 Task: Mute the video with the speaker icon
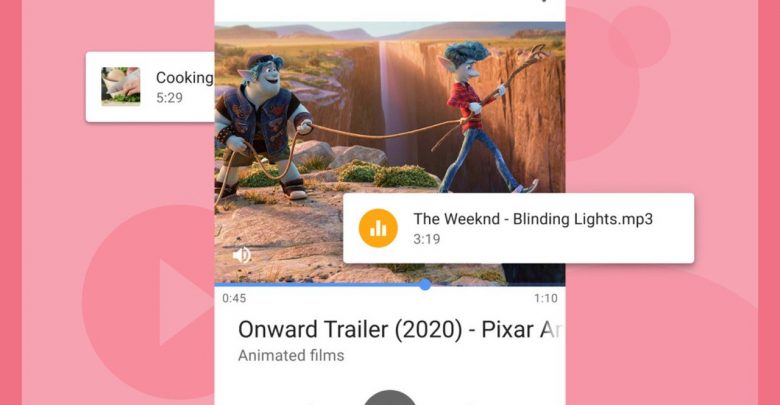[x=242, y=255]
